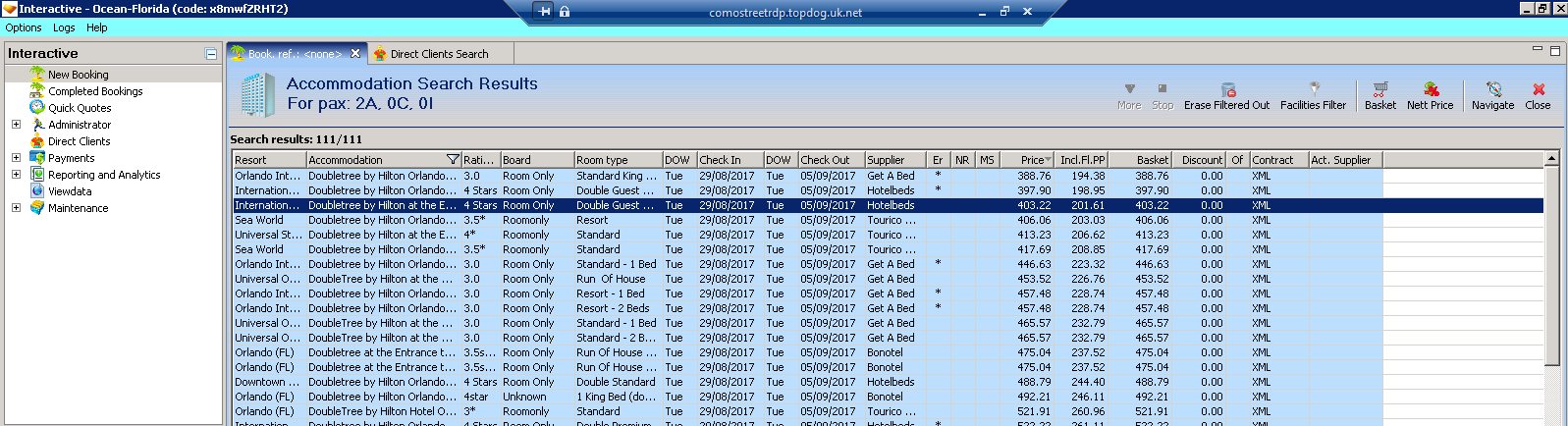Viewport: 1568px width, 426px height.
Task: Click the Viewdata icon
Action: [x=37, y=190]
